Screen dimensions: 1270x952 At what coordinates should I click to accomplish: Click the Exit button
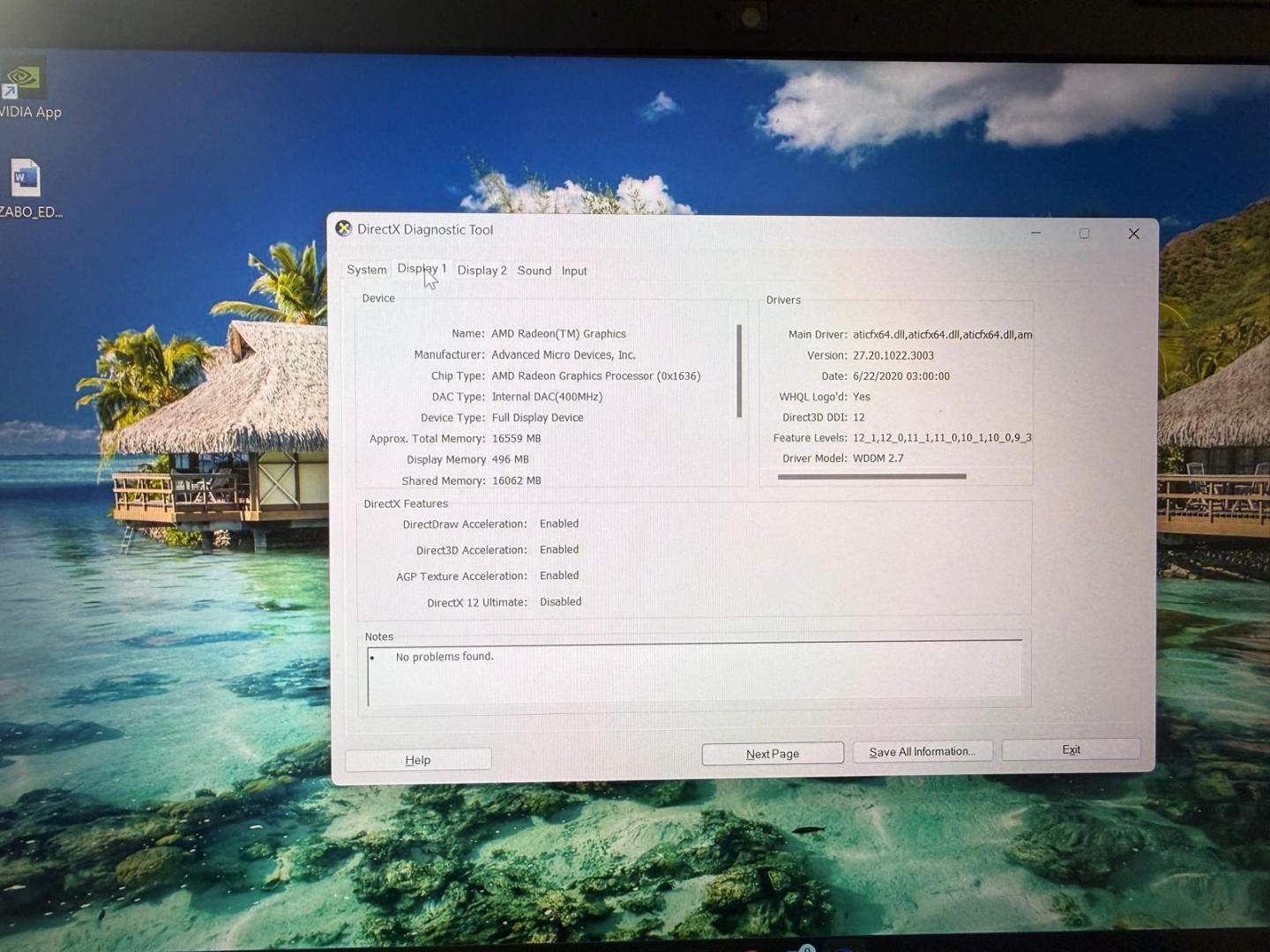click(x=1071, y=749)
